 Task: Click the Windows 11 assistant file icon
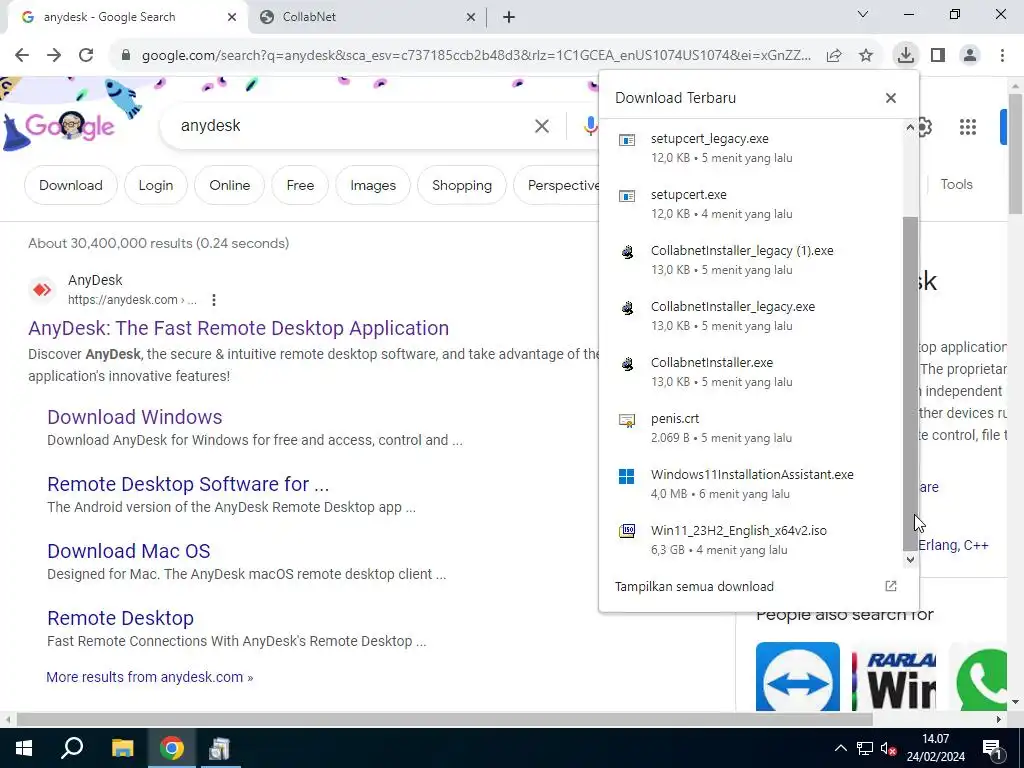point(626,477)
